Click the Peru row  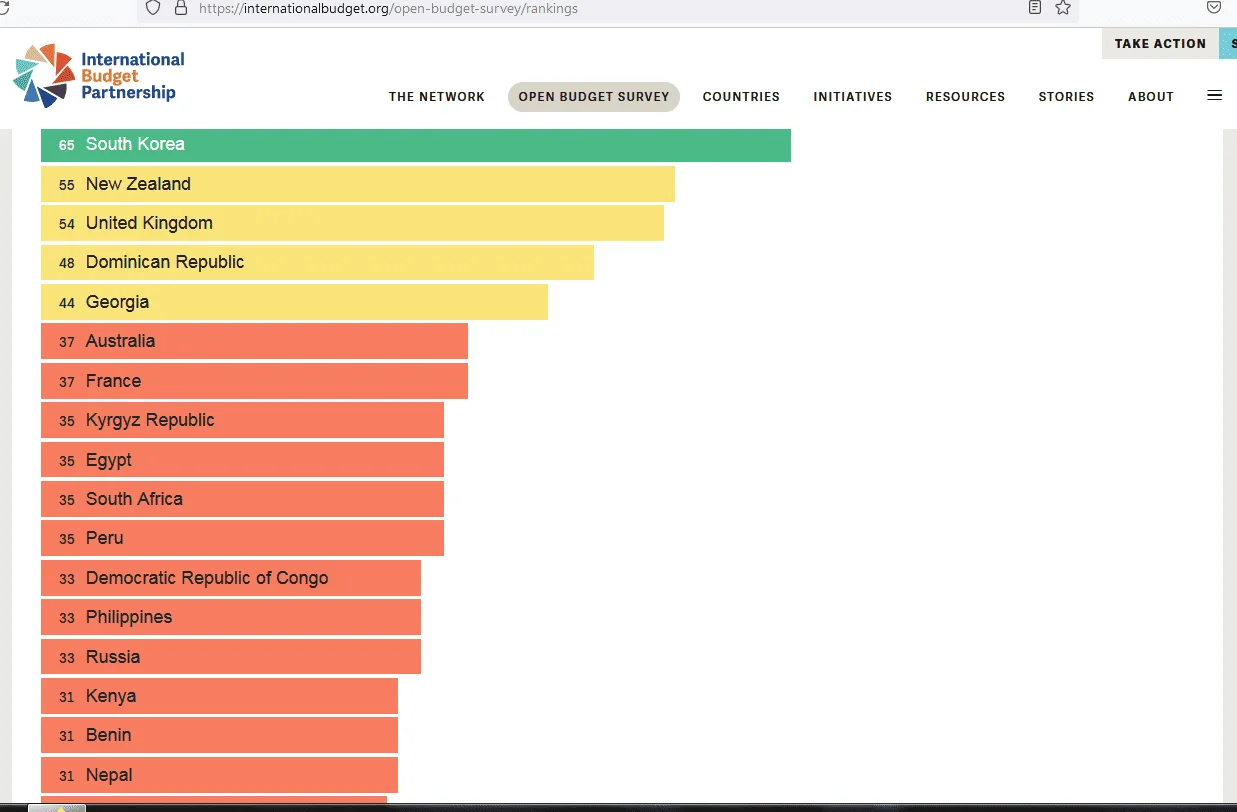pos(242,538)
